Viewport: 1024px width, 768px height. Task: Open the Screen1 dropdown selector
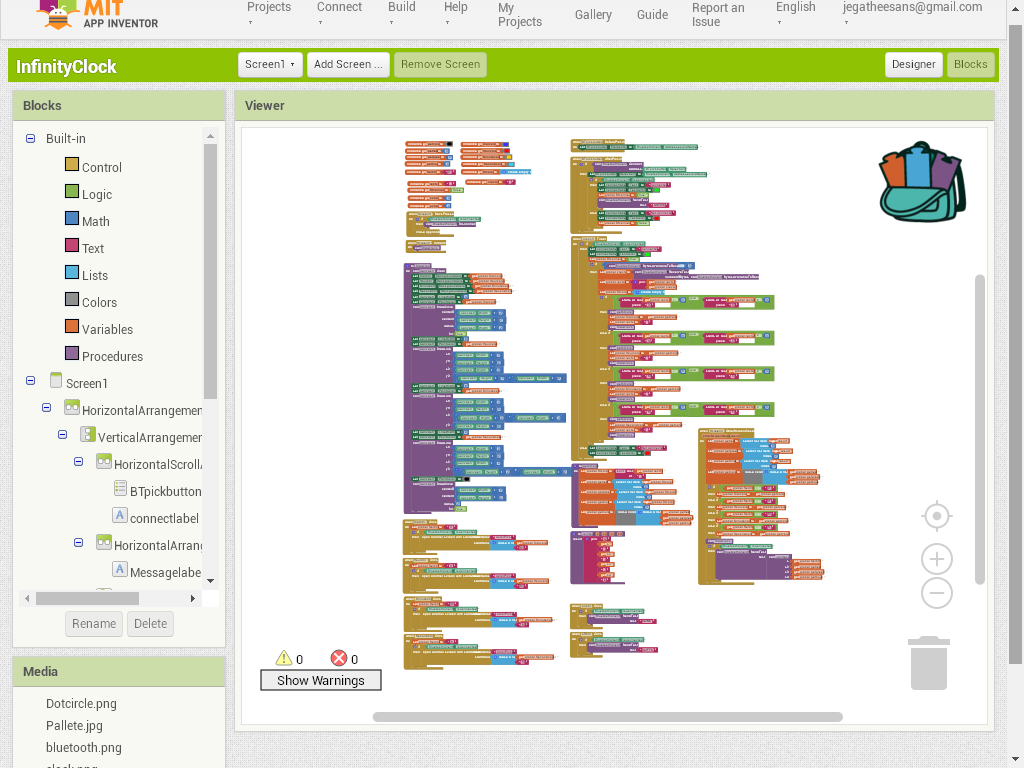(270, 64)
